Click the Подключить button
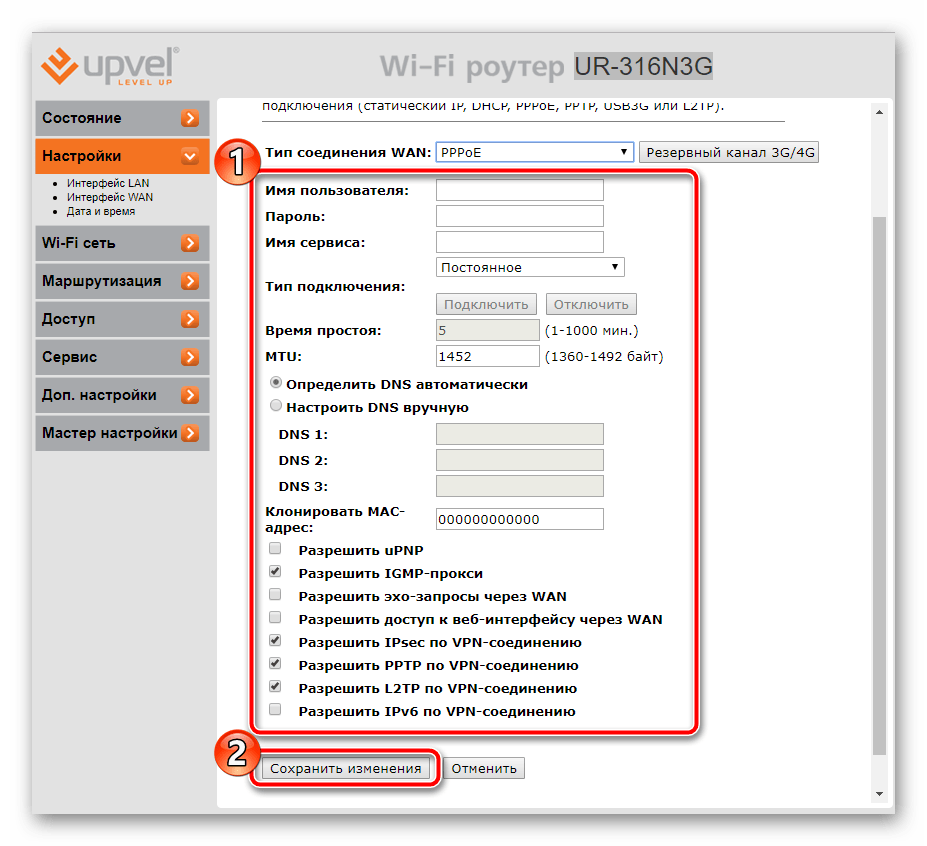This screenshot has height=846, width=927. click(x=486, y=304)
